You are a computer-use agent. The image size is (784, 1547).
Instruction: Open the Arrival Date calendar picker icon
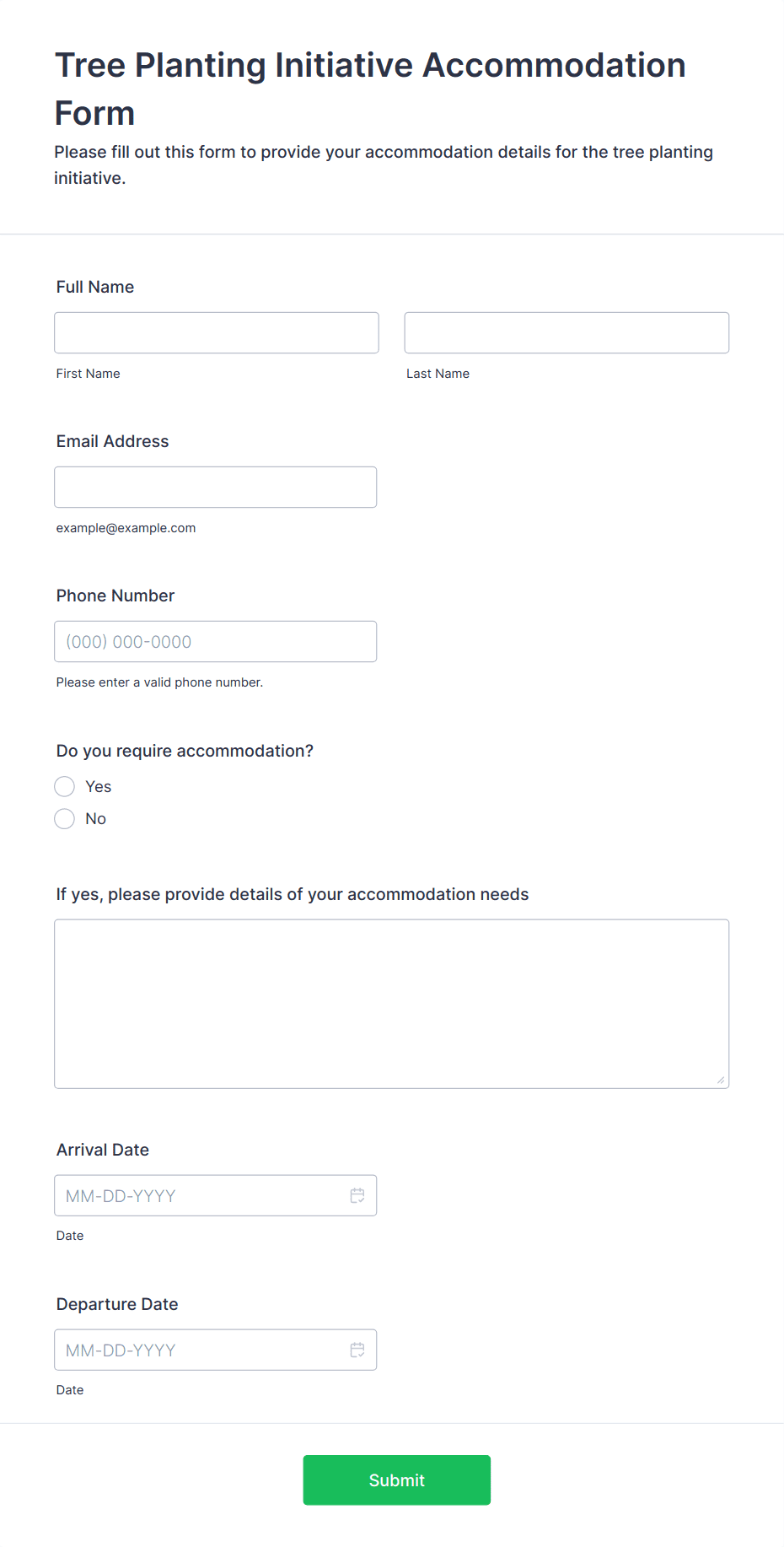coord(357,1195)
